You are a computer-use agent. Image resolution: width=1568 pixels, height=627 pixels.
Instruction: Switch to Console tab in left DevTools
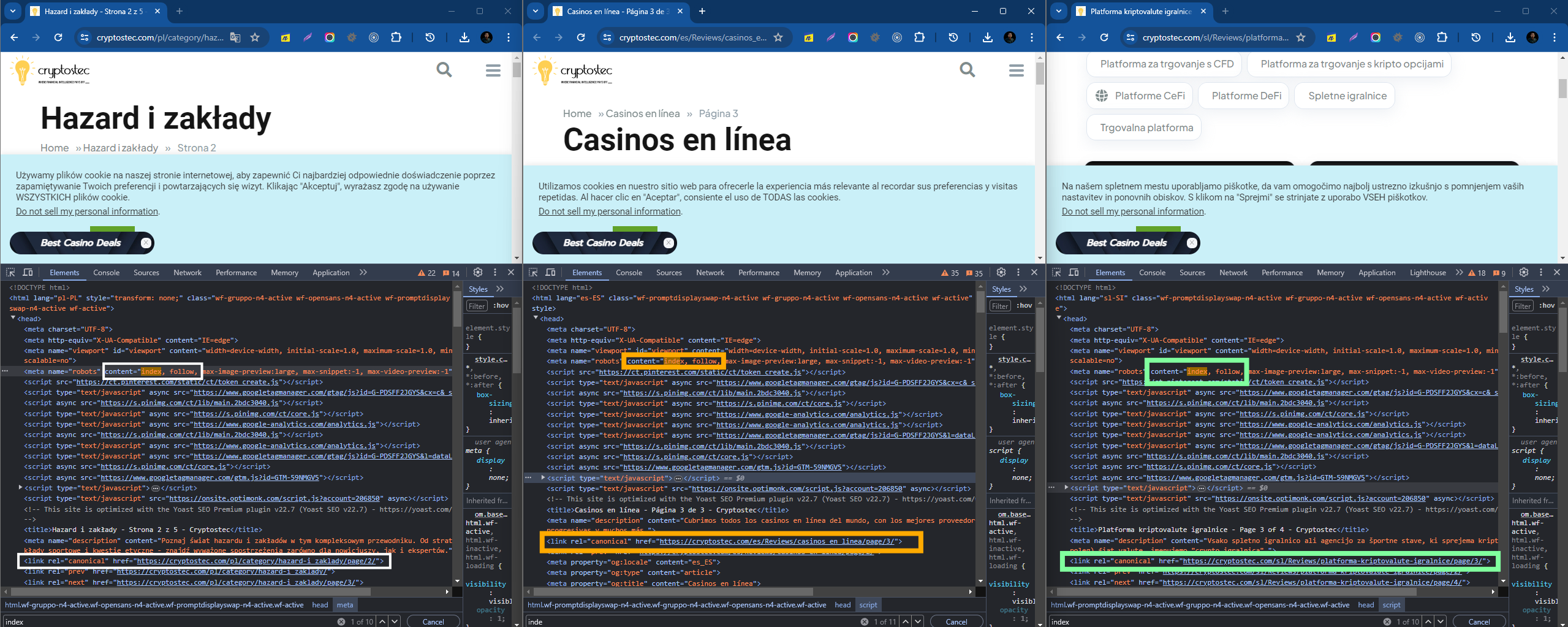tap(106, 273)
